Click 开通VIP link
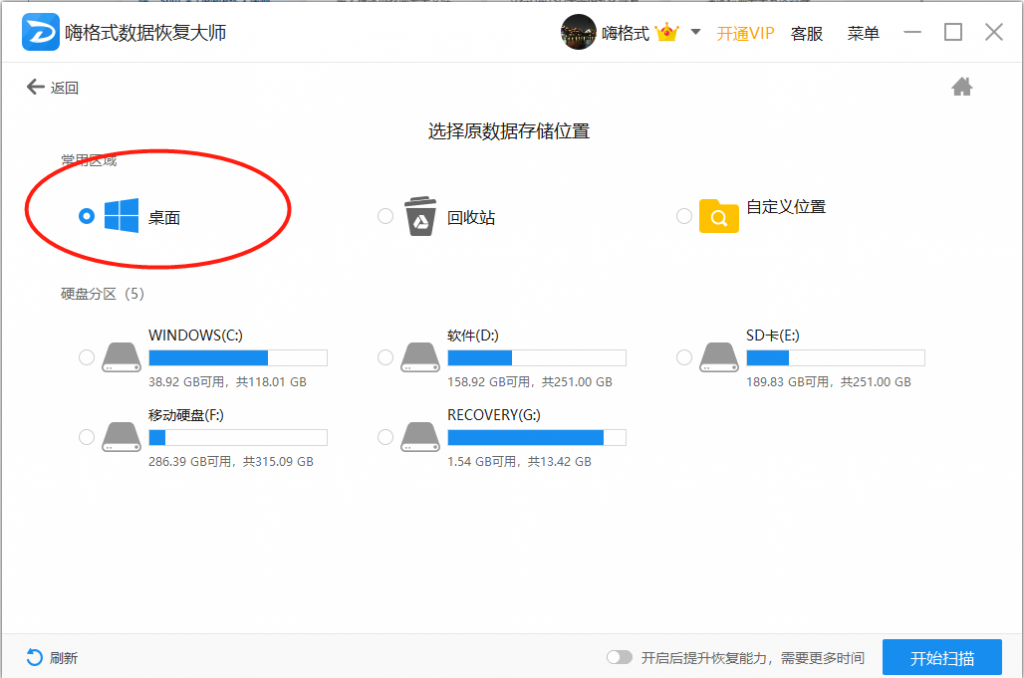 [745, 33]
